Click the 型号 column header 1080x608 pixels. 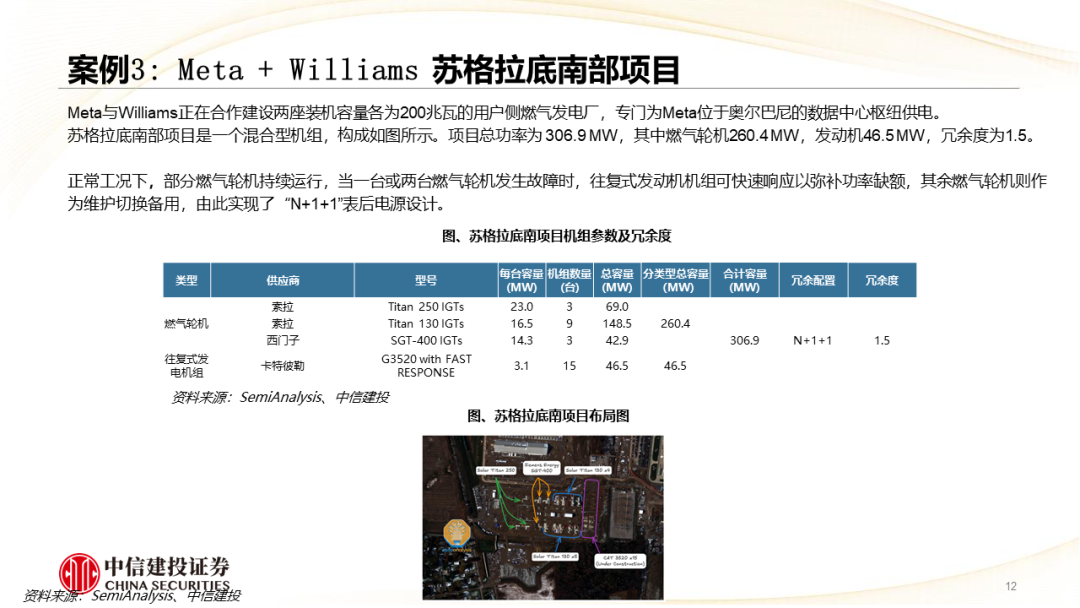[x=426, y=280]
